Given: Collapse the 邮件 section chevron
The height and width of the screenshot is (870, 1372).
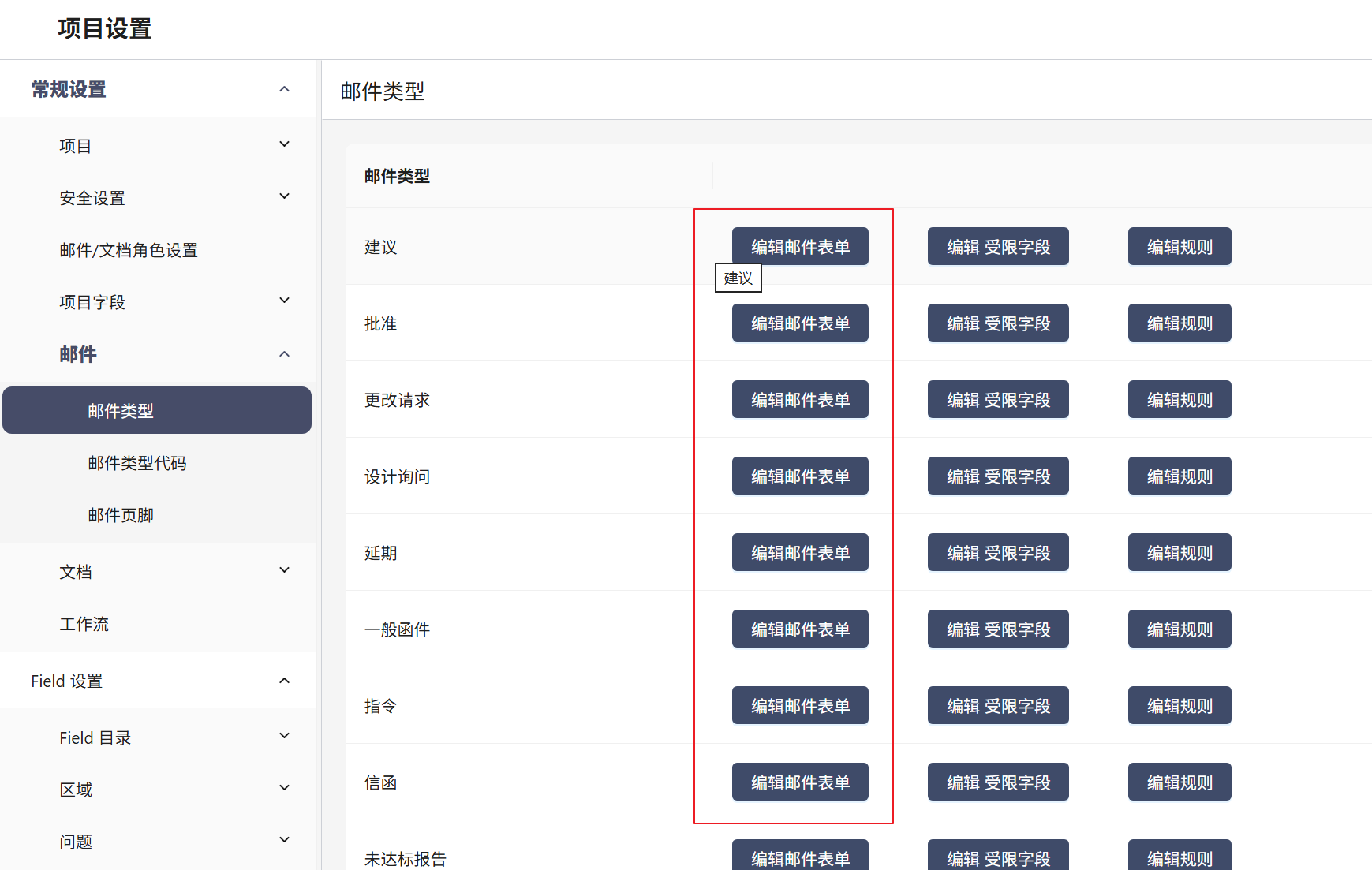Looking at the screenshot, I should tap(284, 354).
